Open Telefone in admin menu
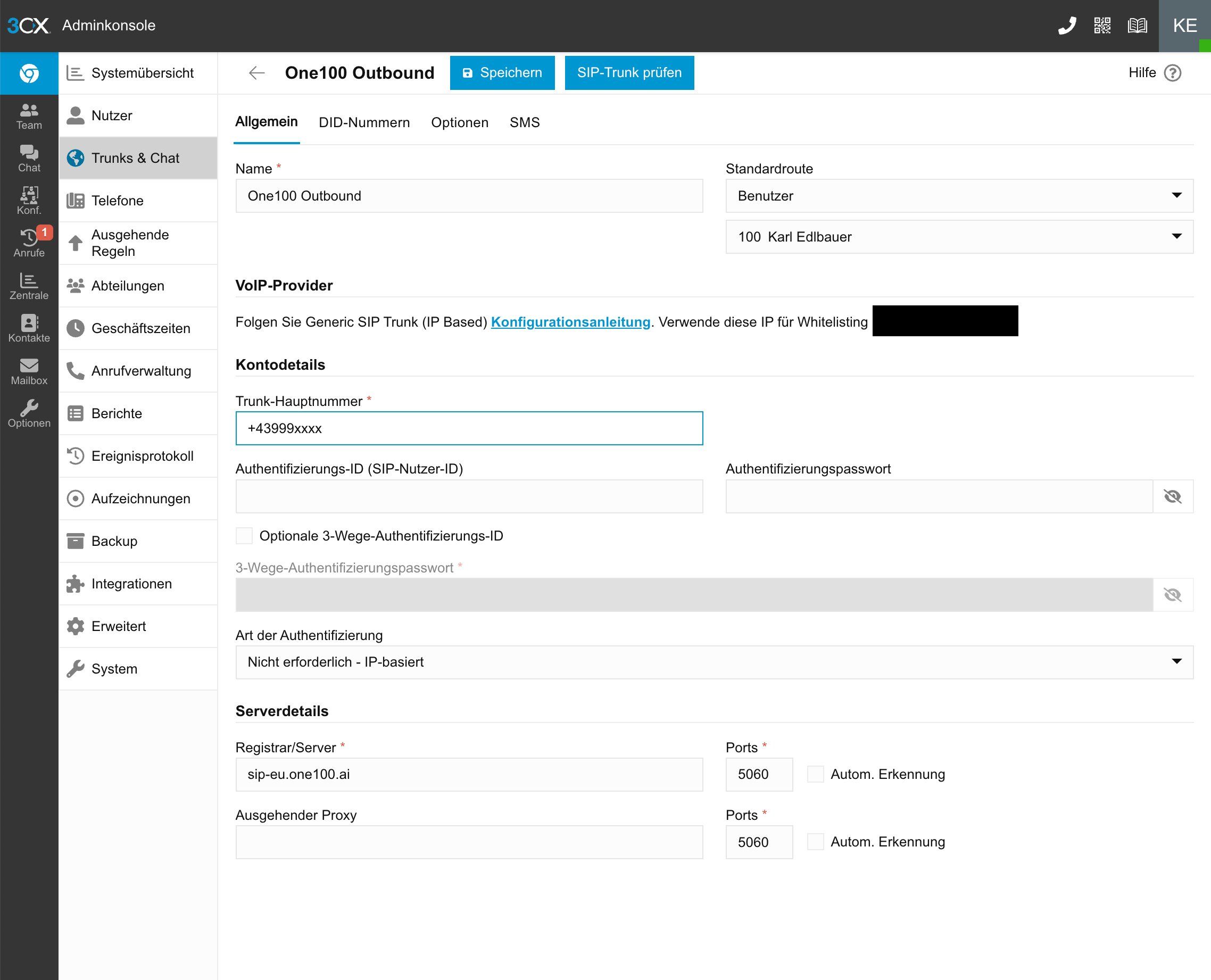This screenshot has width=1211, height=980. coord(138,201)
